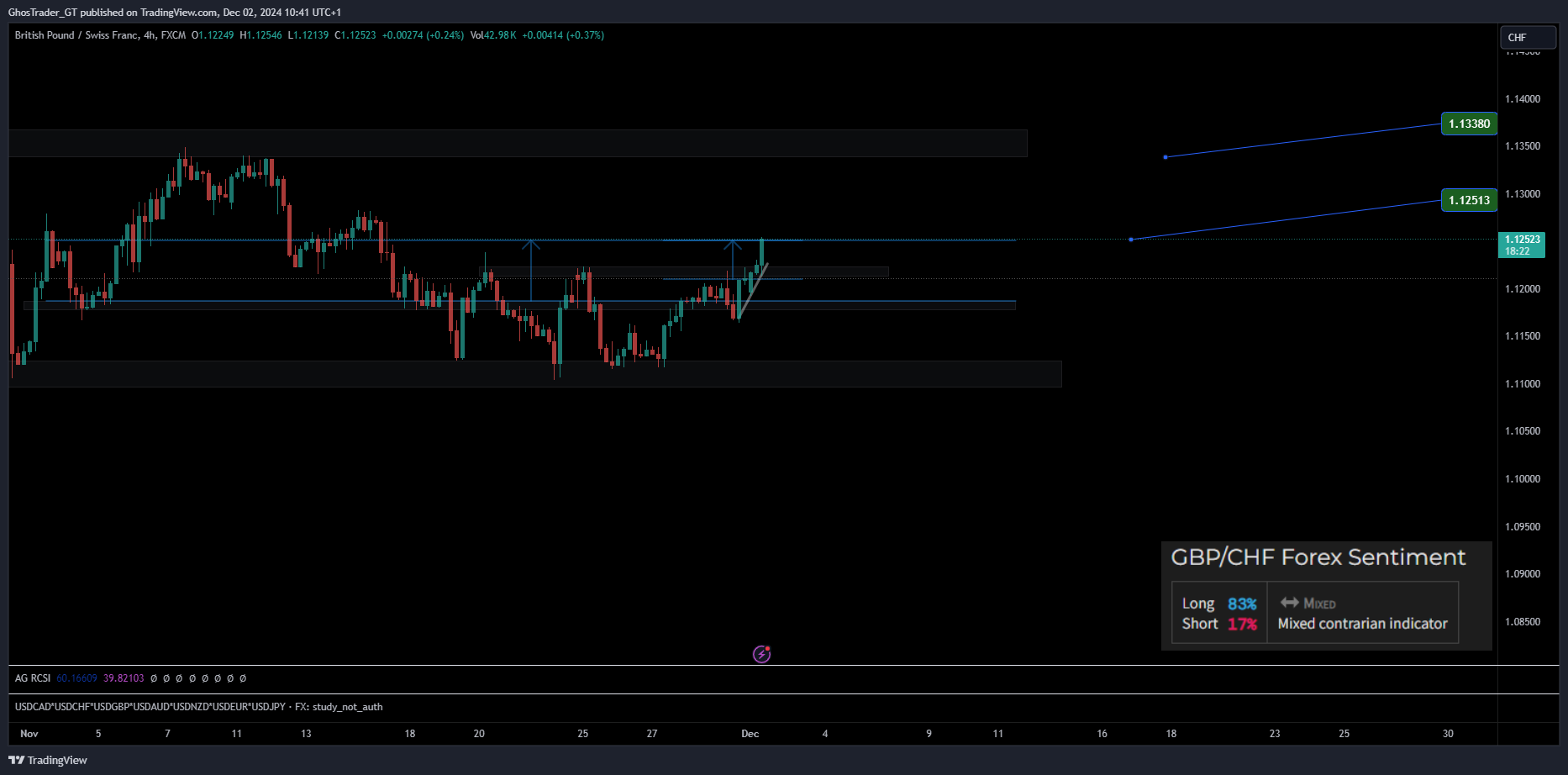Click the low price value L1.12139
This screenshot has height=775, width=1568.
click(308, 35)
